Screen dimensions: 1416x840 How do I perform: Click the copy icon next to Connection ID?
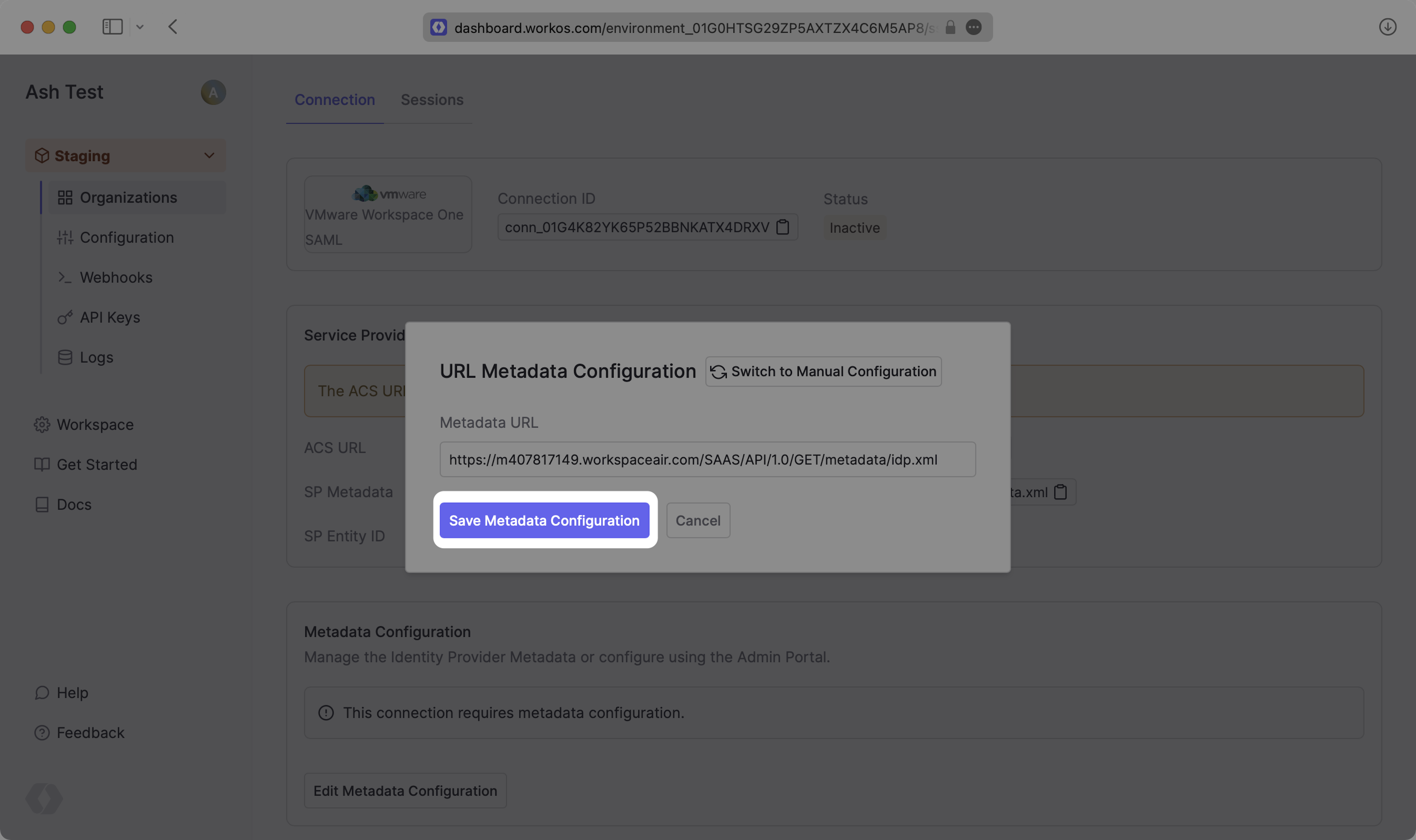[x=782, y=227]
